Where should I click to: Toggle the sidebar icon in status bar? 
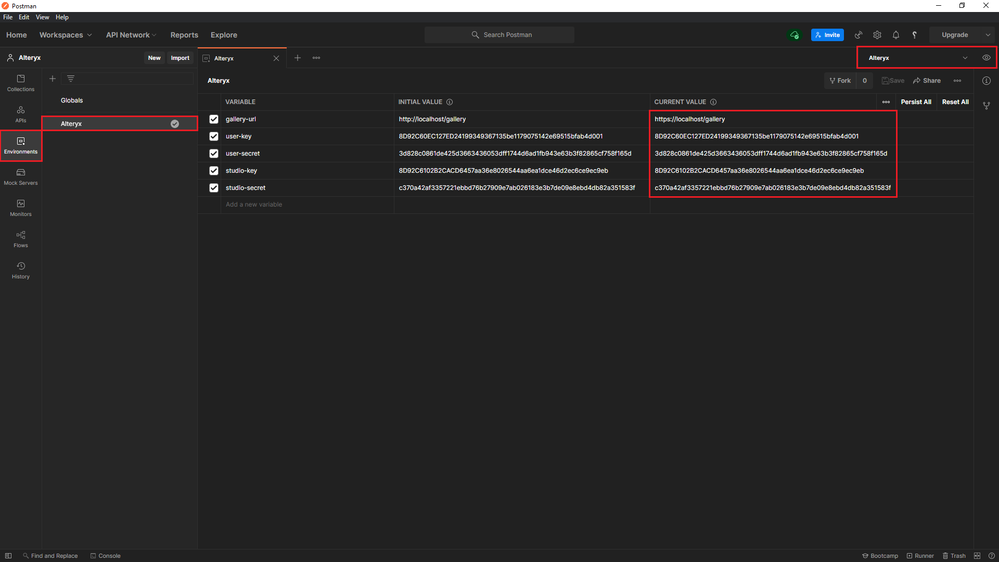point(8,556)
